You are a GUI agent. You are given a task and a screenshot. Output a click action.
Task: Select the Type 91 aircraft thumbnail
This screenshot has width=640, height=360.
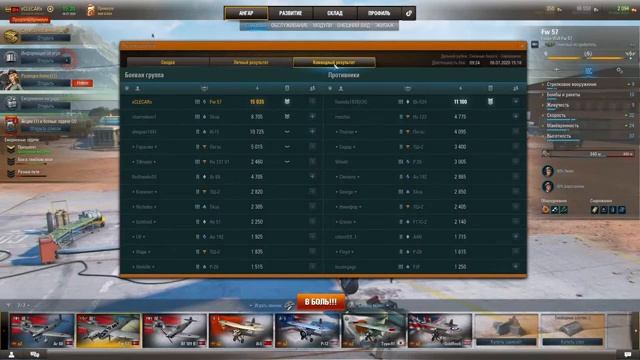(373, 331)
